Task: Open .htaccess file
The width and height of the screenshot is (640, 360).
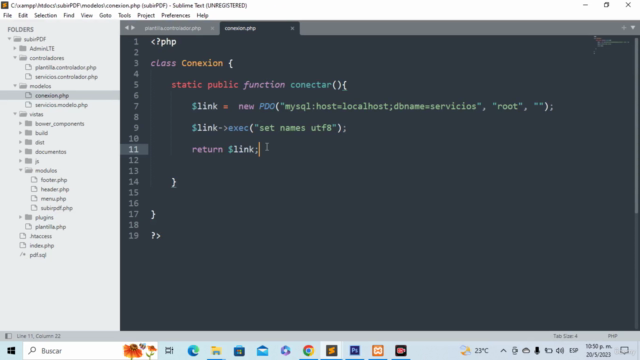Action: (x=40, y=236)
